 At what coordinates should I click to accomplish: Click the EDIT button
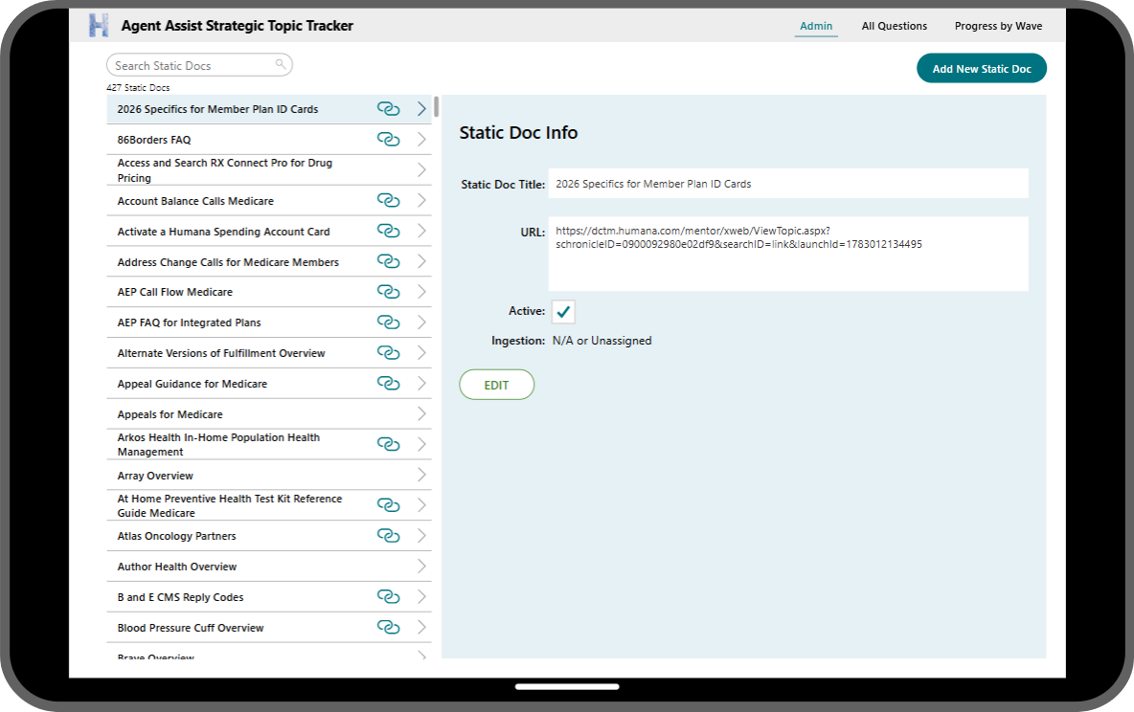(497, 385)
